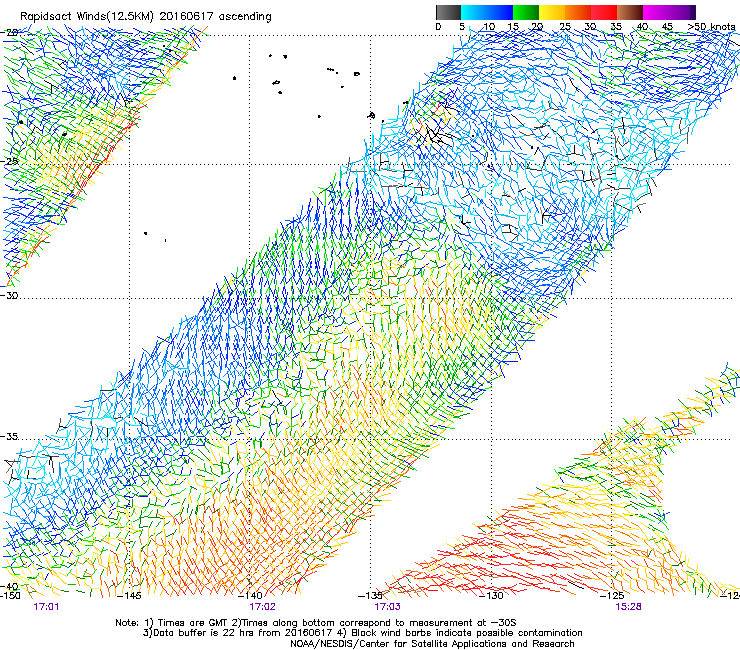This screenshot has height=650, width=740.
Task: Click the purple '17:02' swath time
Action: click(262, 607)
